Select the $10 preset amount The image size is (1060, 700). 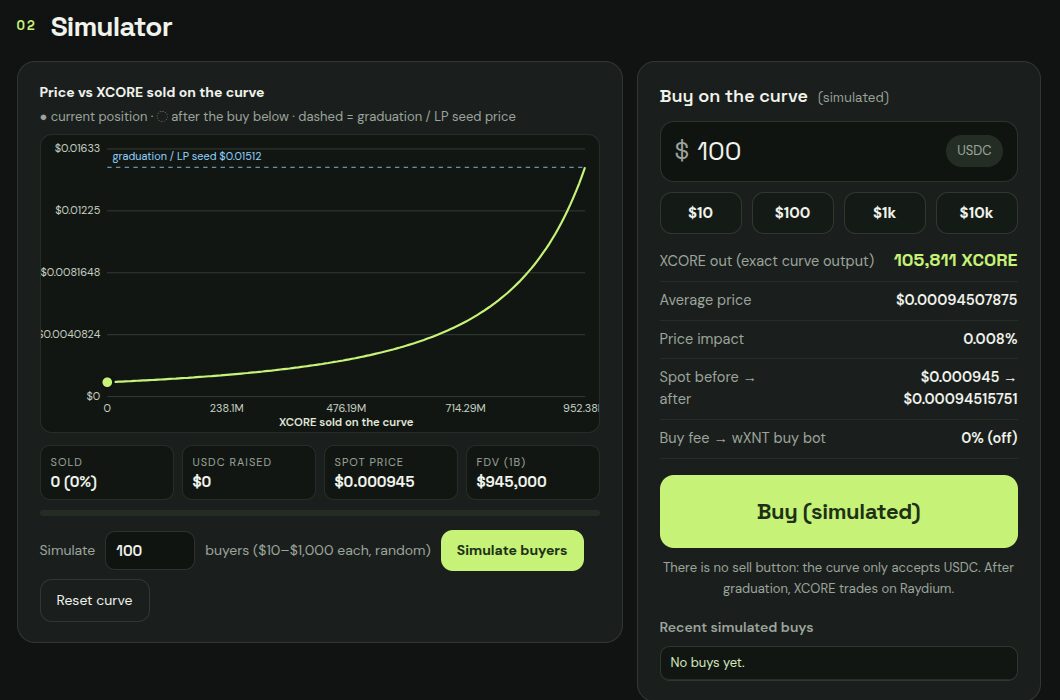(700, 213)
